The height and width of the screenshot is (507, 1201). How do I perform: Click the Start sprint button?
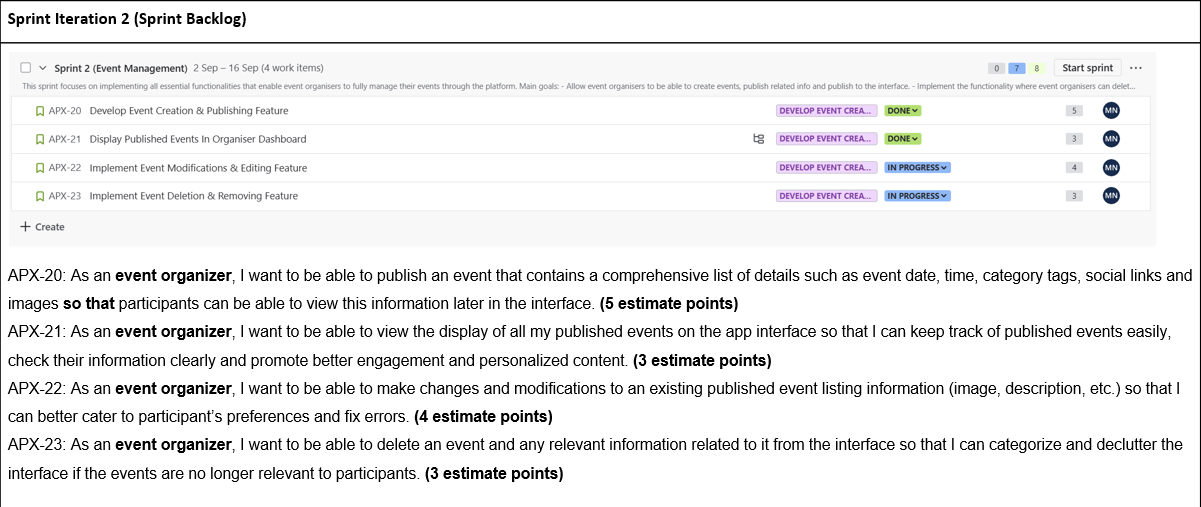pyautogui.click(x=1087, y=68)
